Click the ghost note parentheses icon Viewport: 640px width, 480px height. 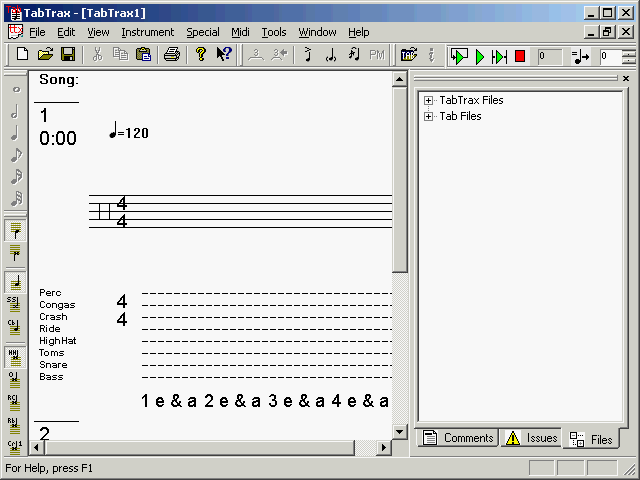331,55
